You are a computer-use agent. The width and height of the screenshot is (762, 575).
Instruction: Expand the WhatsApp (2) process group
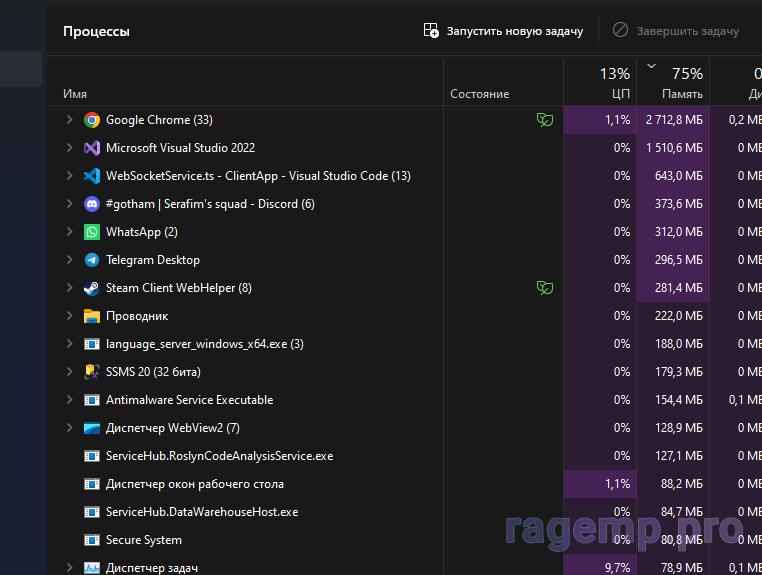69,232
